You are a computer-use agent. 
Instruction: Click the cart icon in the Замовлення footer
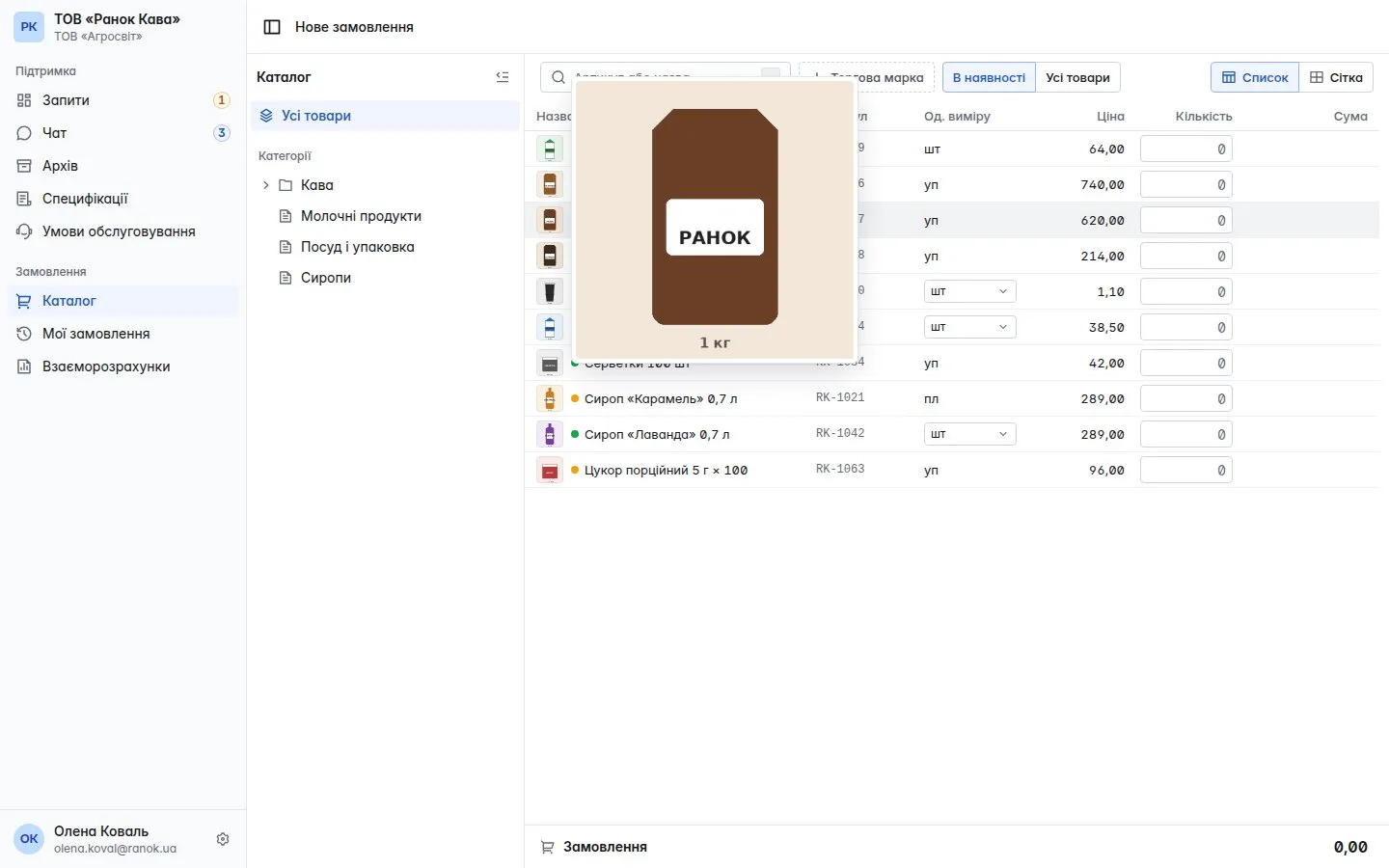[547, 847]
